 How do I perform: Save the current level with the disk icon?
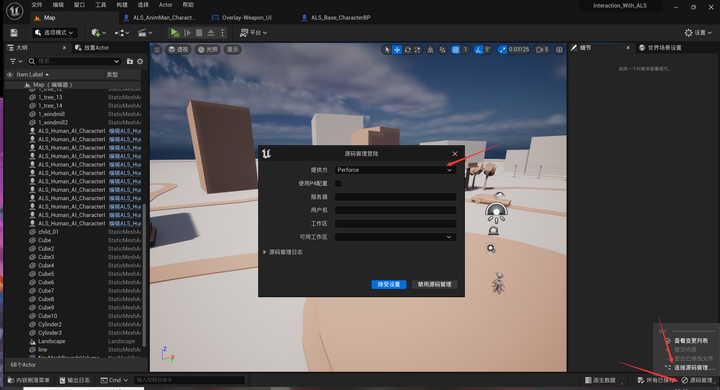tap(14, 33)
